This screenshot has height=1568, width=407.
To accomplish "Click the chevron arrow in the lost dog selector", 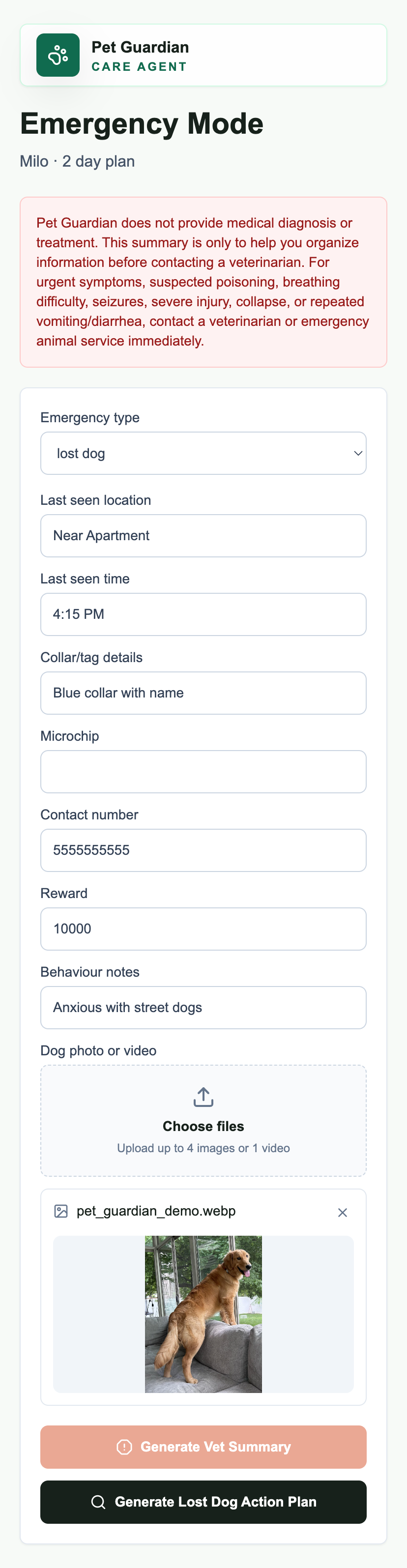I will click(x=358, y=454).
